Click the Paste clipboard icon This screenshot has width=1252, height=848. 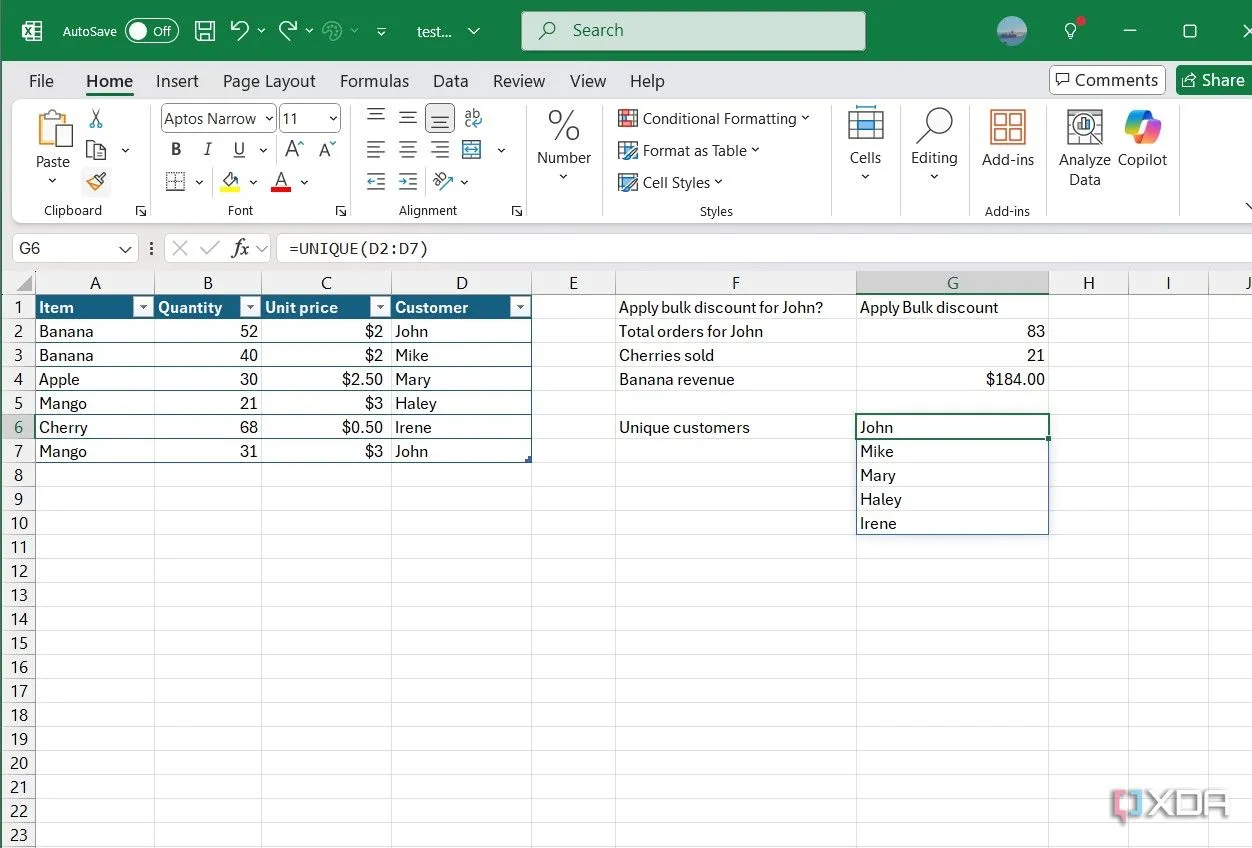(53, 130)
